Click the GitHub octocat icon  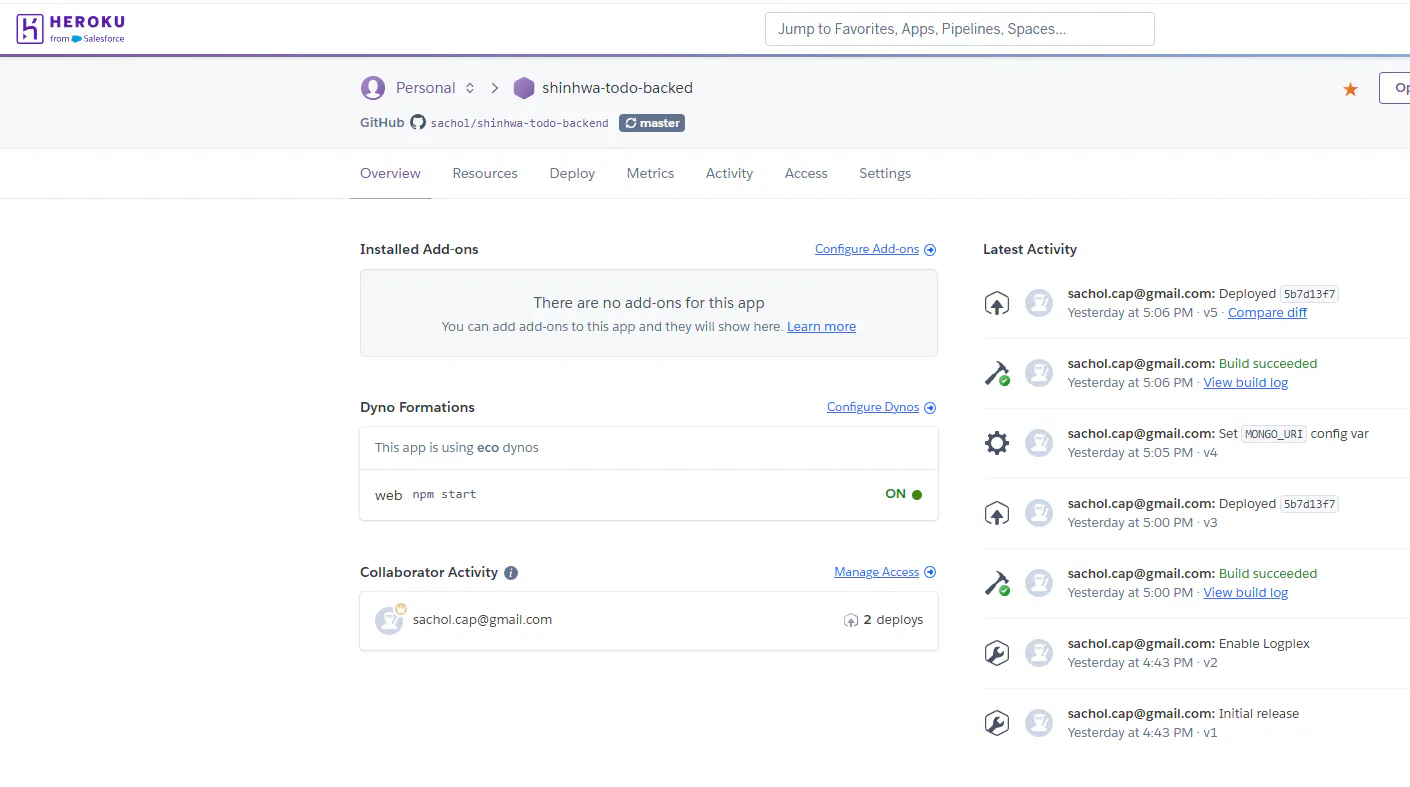pyautogui.click(x=418, y=123)
